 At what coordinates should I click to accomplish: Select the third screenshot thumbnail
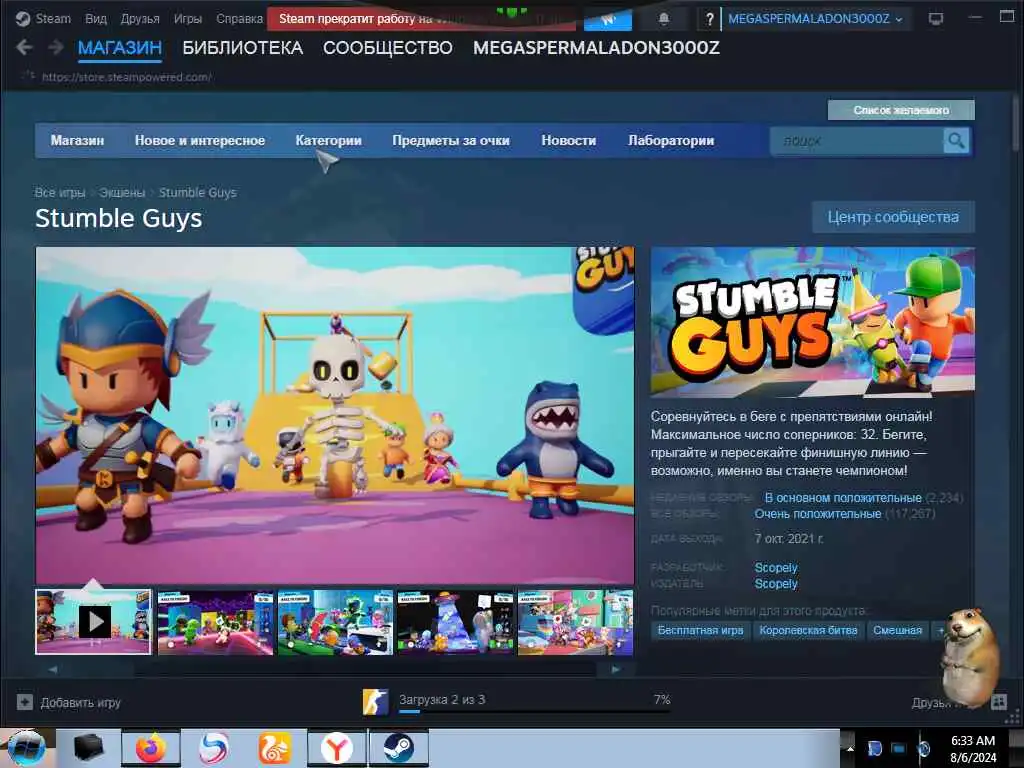coord(335,622)
